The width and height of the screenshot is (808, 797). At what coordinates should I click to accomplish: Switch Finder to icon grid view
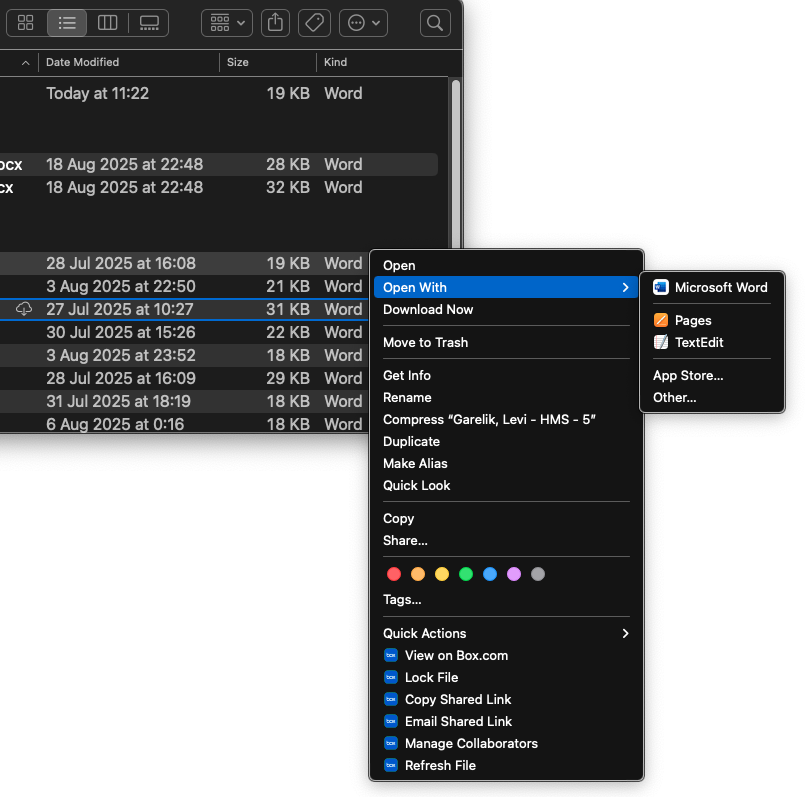27,22
